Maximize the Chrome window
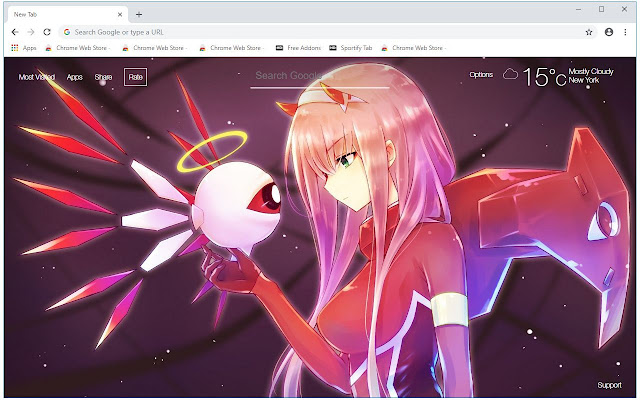Viewport: 640px width, 400px height. (601, 9)
